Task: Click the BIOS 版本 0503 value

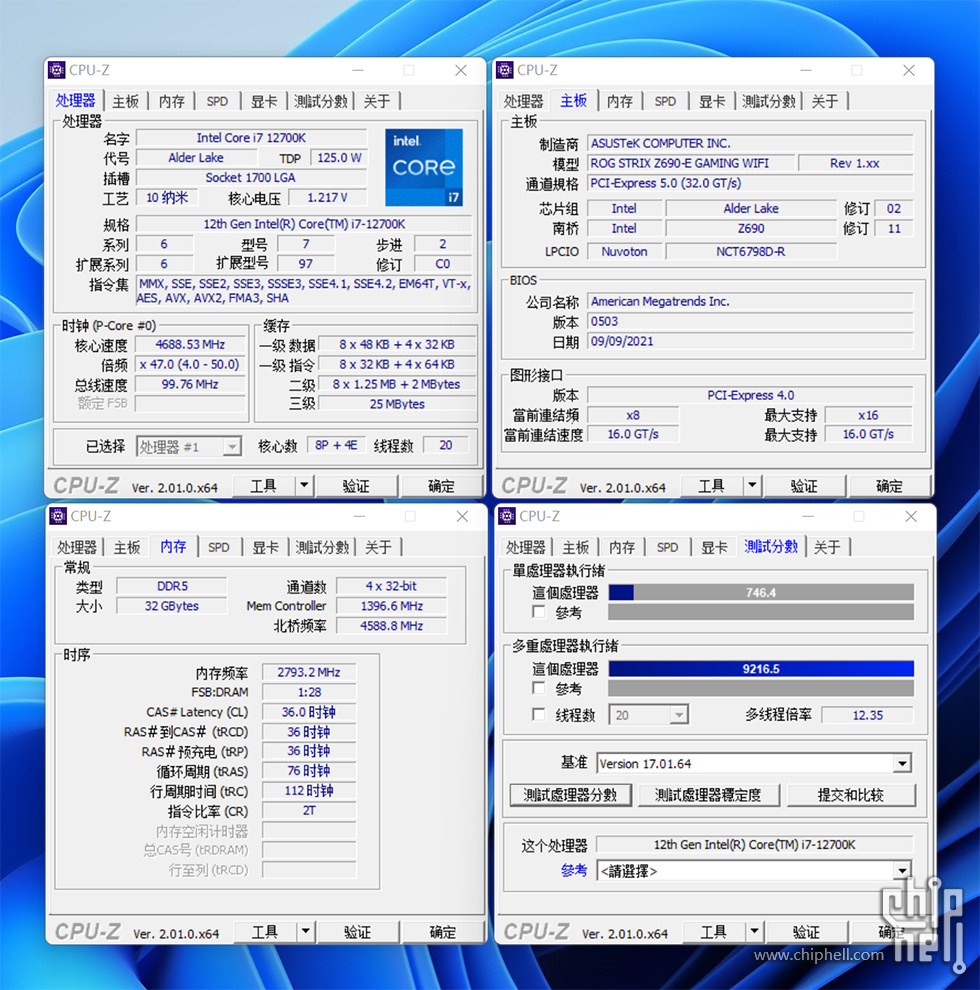Action: point(750,321)
